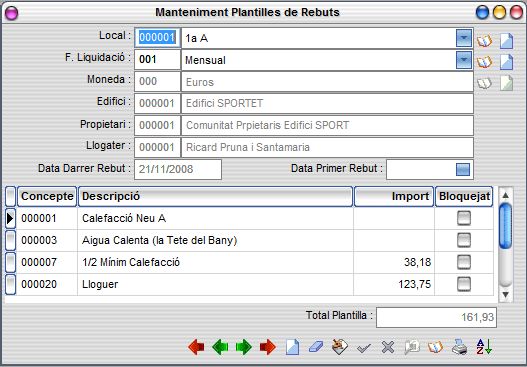Click the Ricard Pruna i Santamaria field

327,147
